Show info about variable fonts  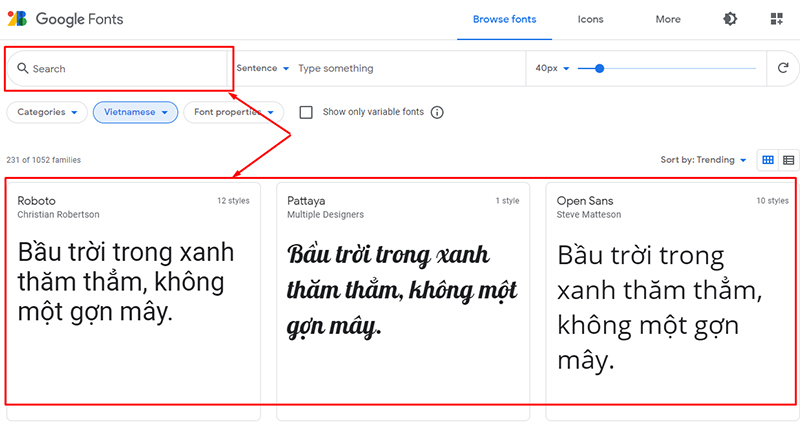point(437,112)
